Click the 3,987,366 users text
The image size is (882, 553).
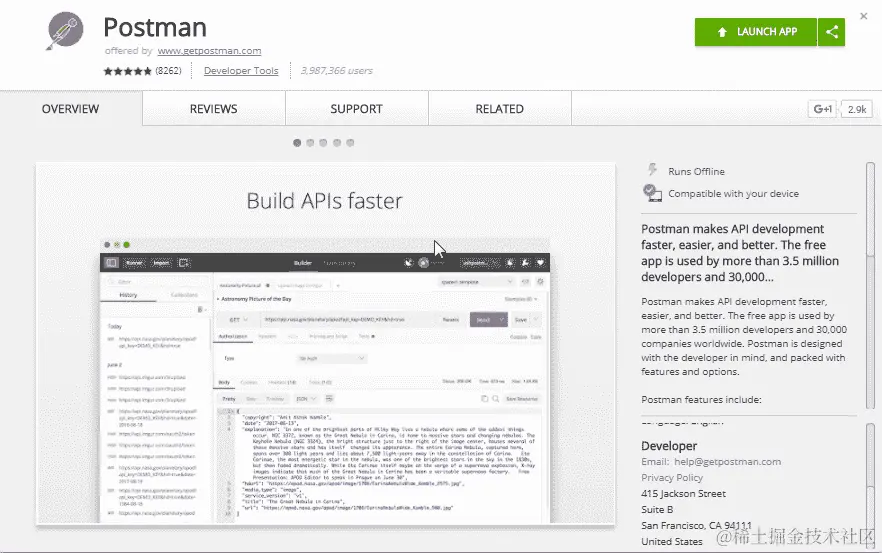click(x=336, y=71)
